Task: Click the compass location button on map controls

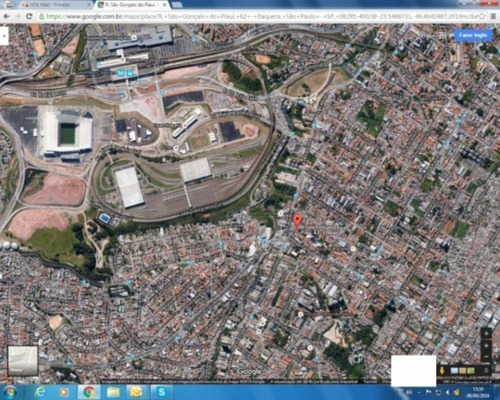Action: click(486, 333)
